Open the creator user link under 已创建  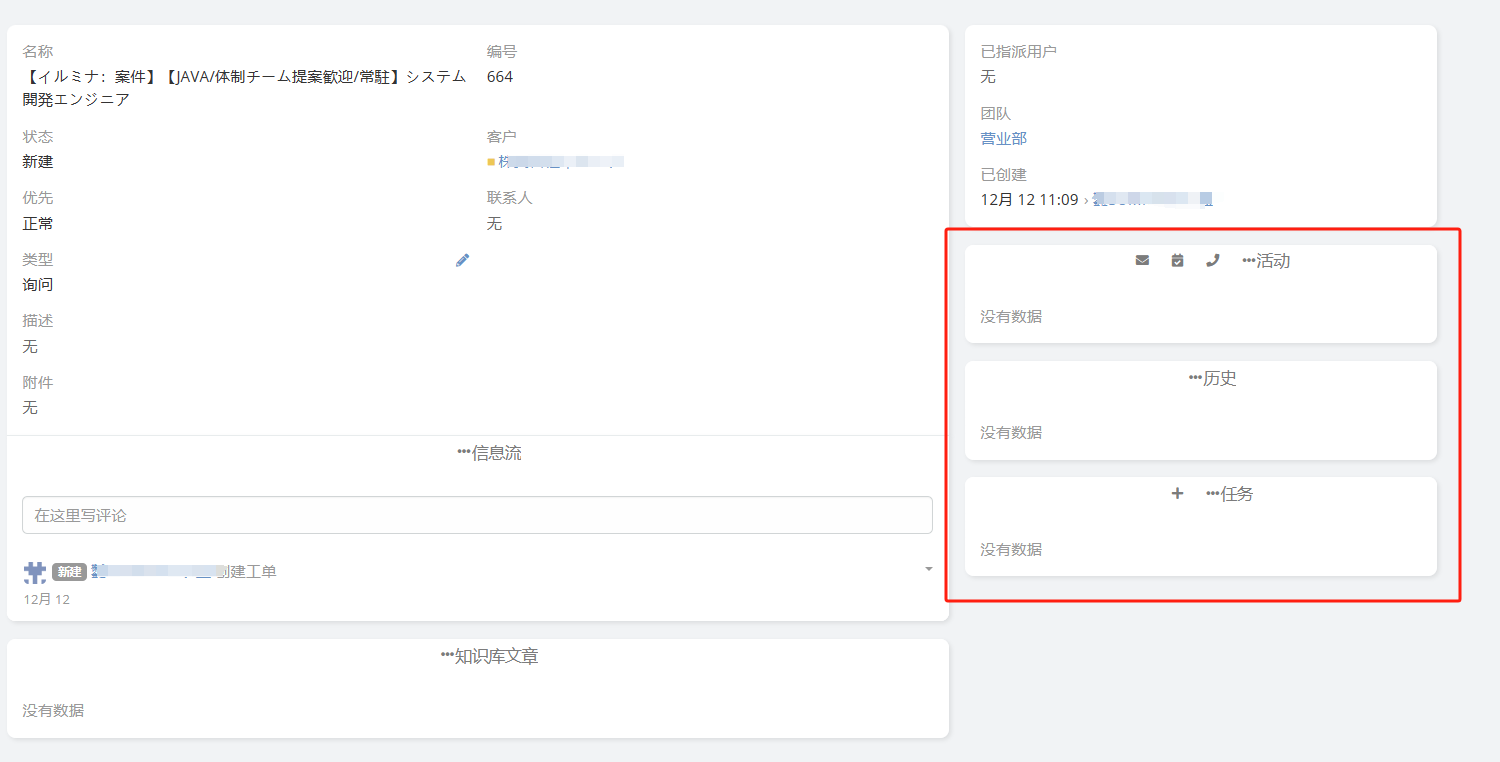point(1151,200)
